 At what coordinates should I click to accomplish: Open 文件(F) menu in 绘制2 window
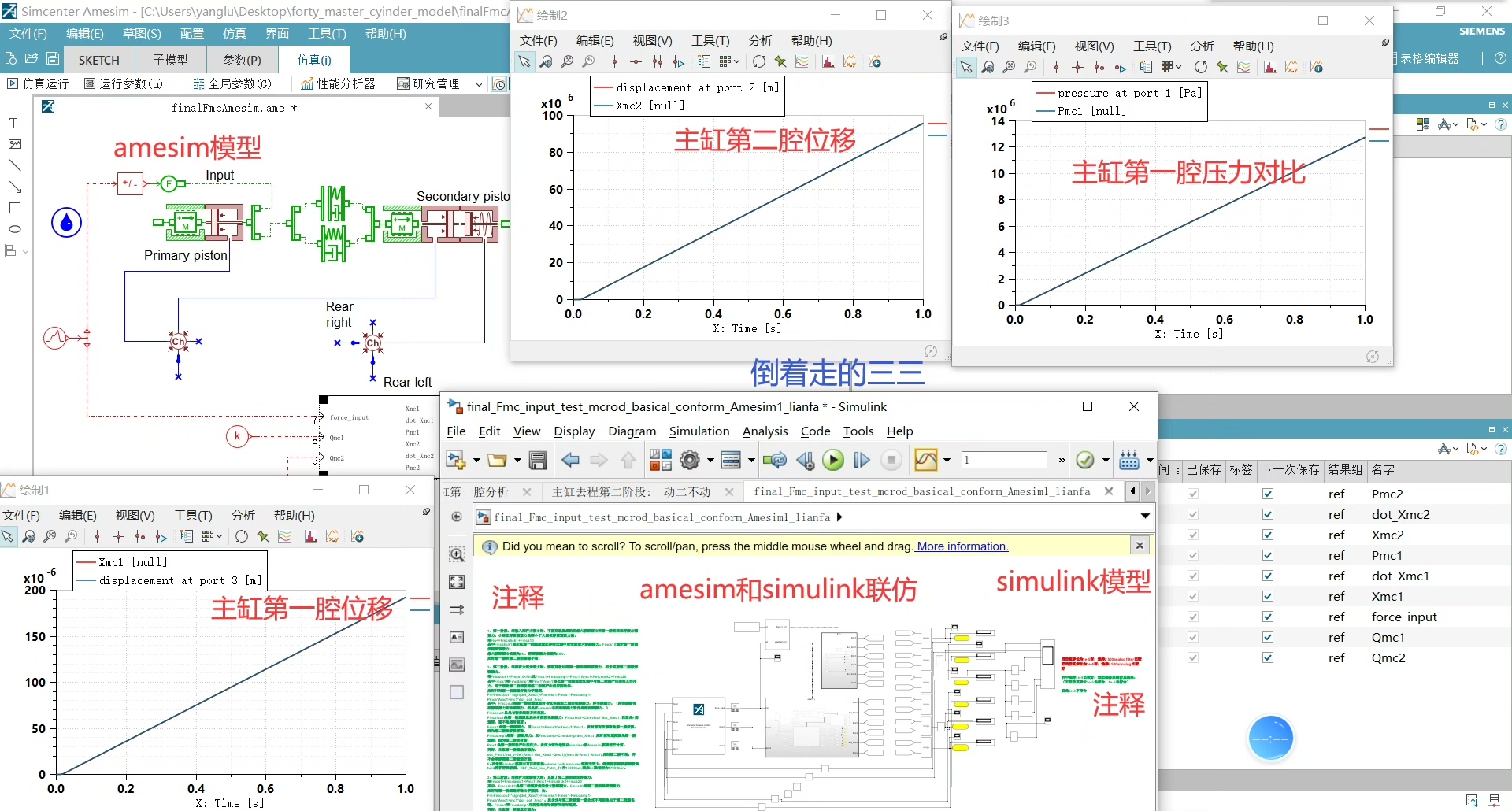click(x=539, y=41)
